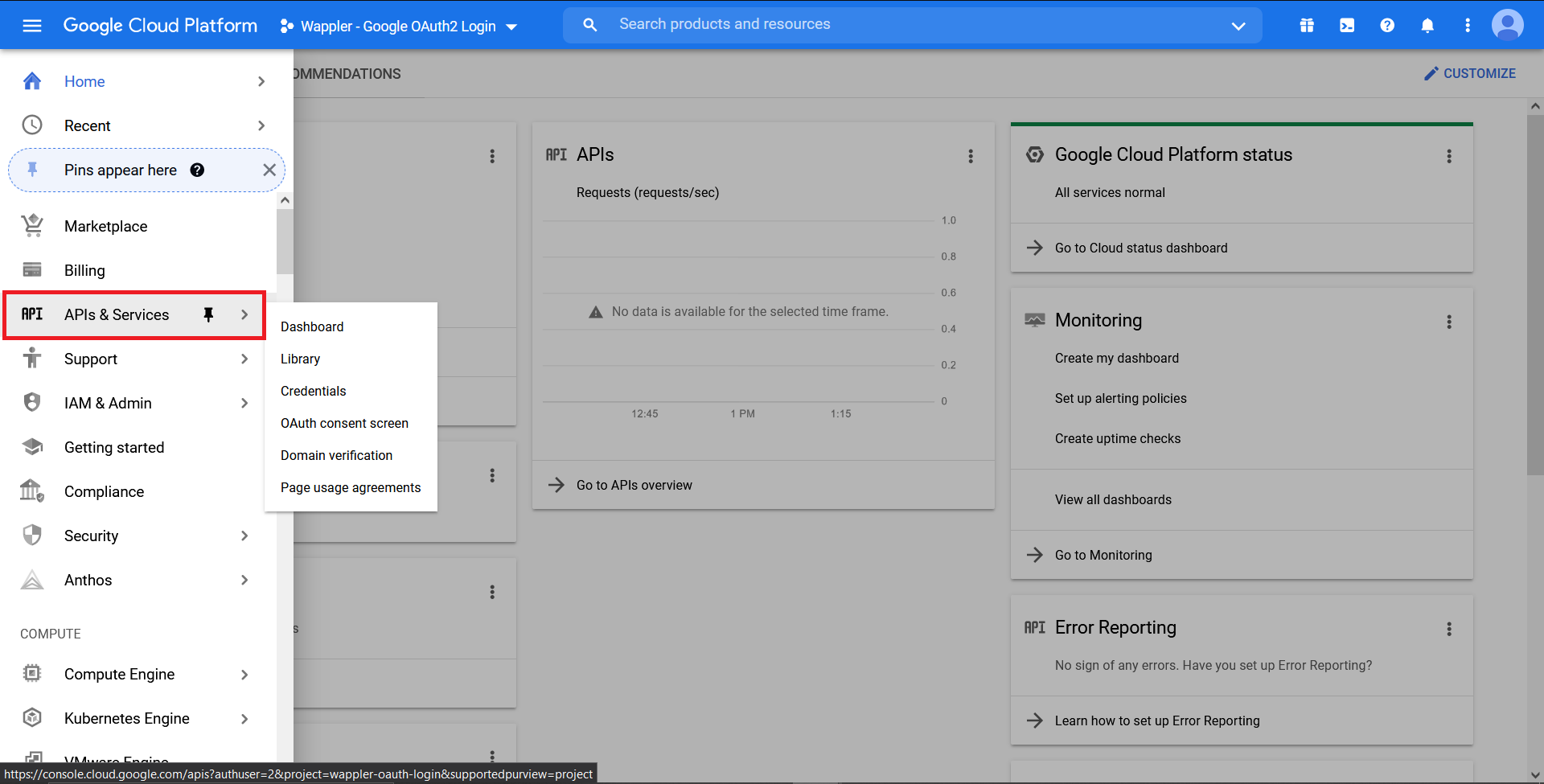Open the user account avatar
The image size is (1544, 784).
[x=1508, y=26]
